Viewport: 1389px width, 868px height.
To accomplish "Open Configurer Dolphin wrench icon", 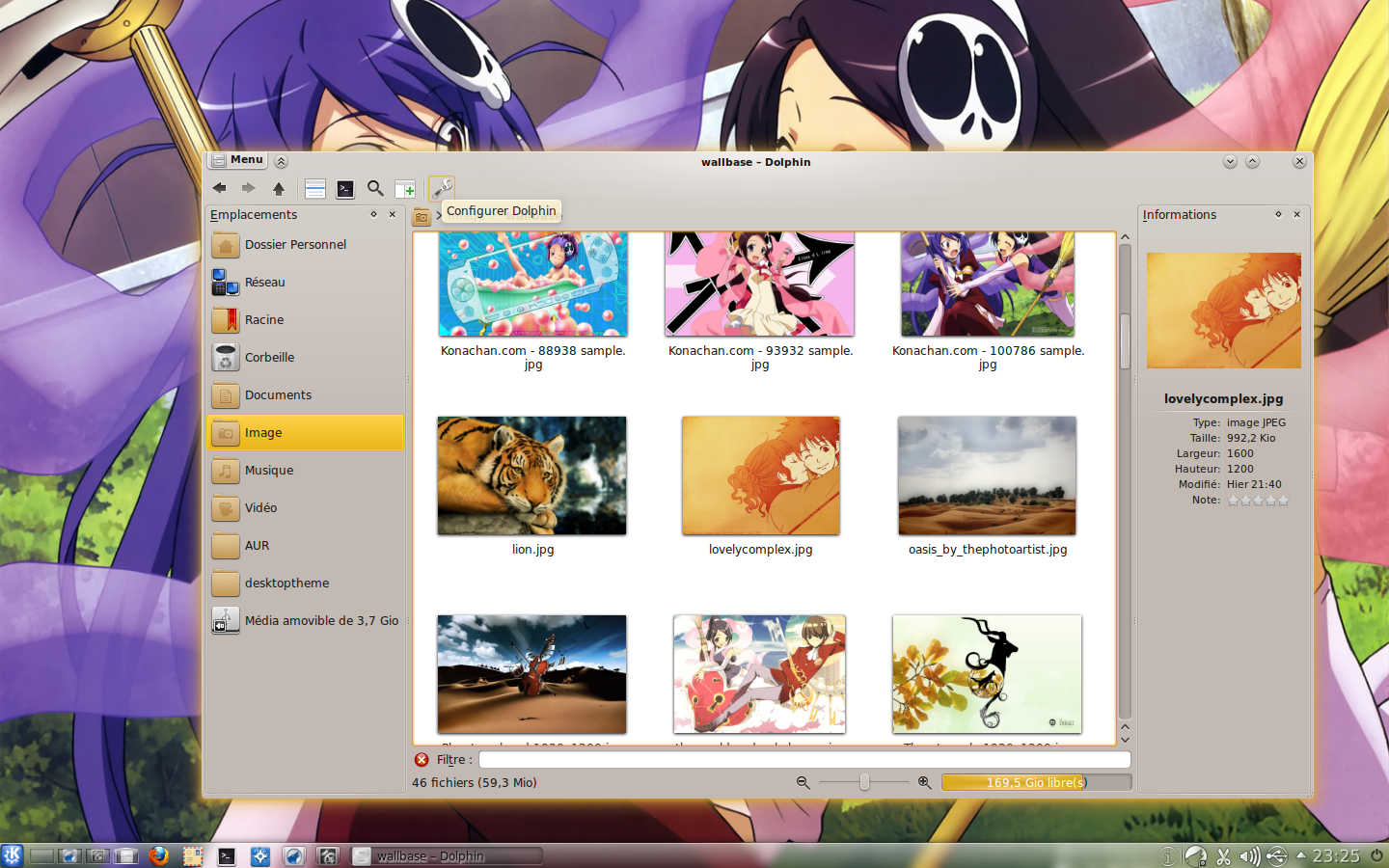I will click(x=441, y=188).
